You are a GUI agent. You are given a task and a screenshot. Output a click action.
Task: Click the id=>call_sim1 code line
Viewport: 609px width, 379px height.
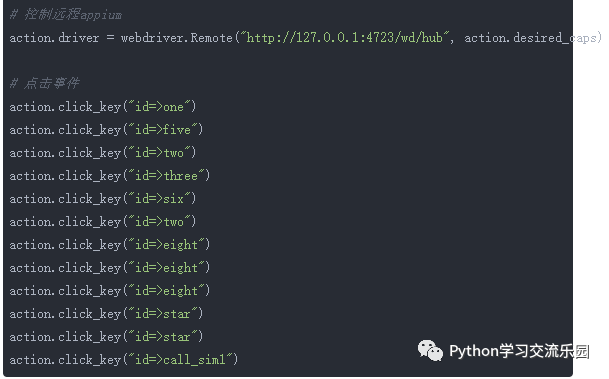124,360
